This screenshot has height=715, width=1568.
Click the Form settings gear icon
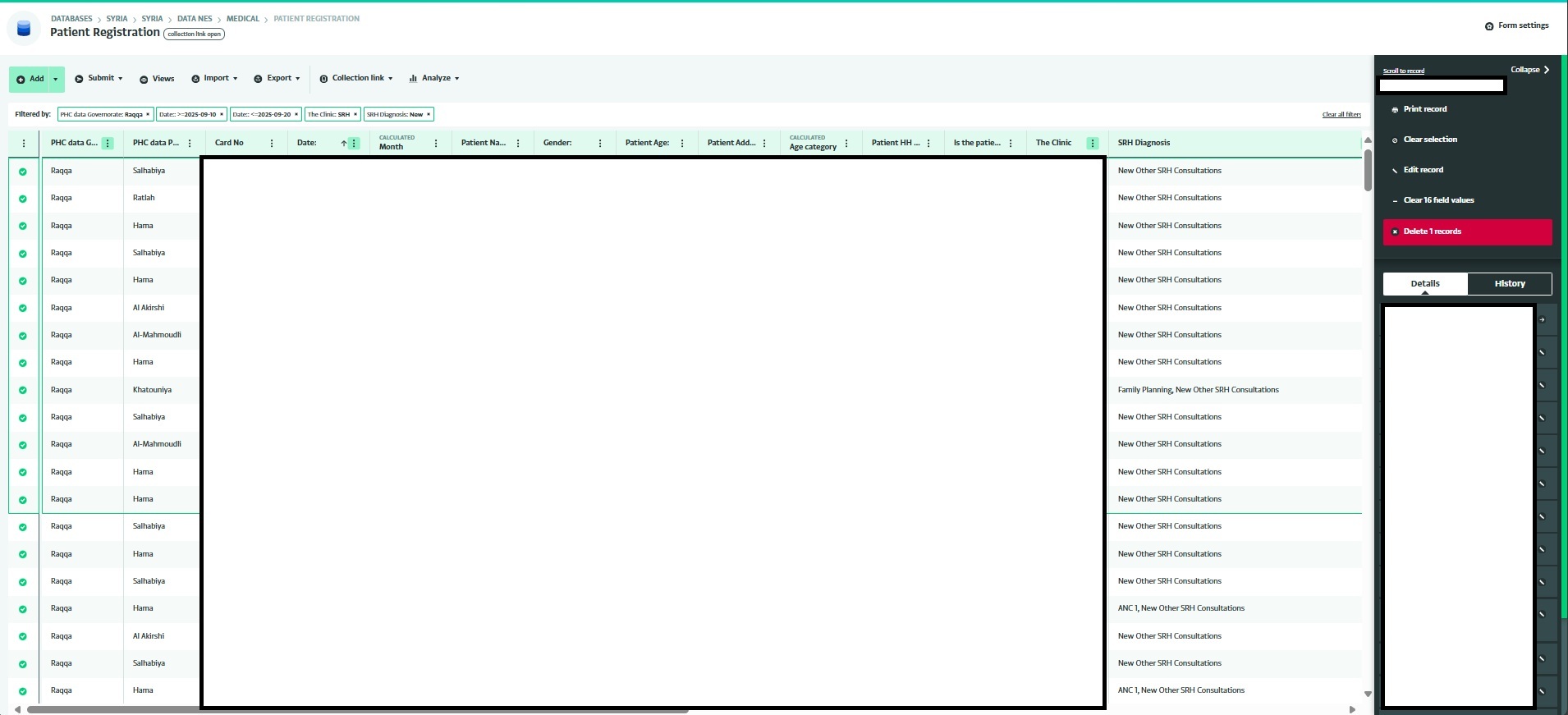tap(1489, 26)
